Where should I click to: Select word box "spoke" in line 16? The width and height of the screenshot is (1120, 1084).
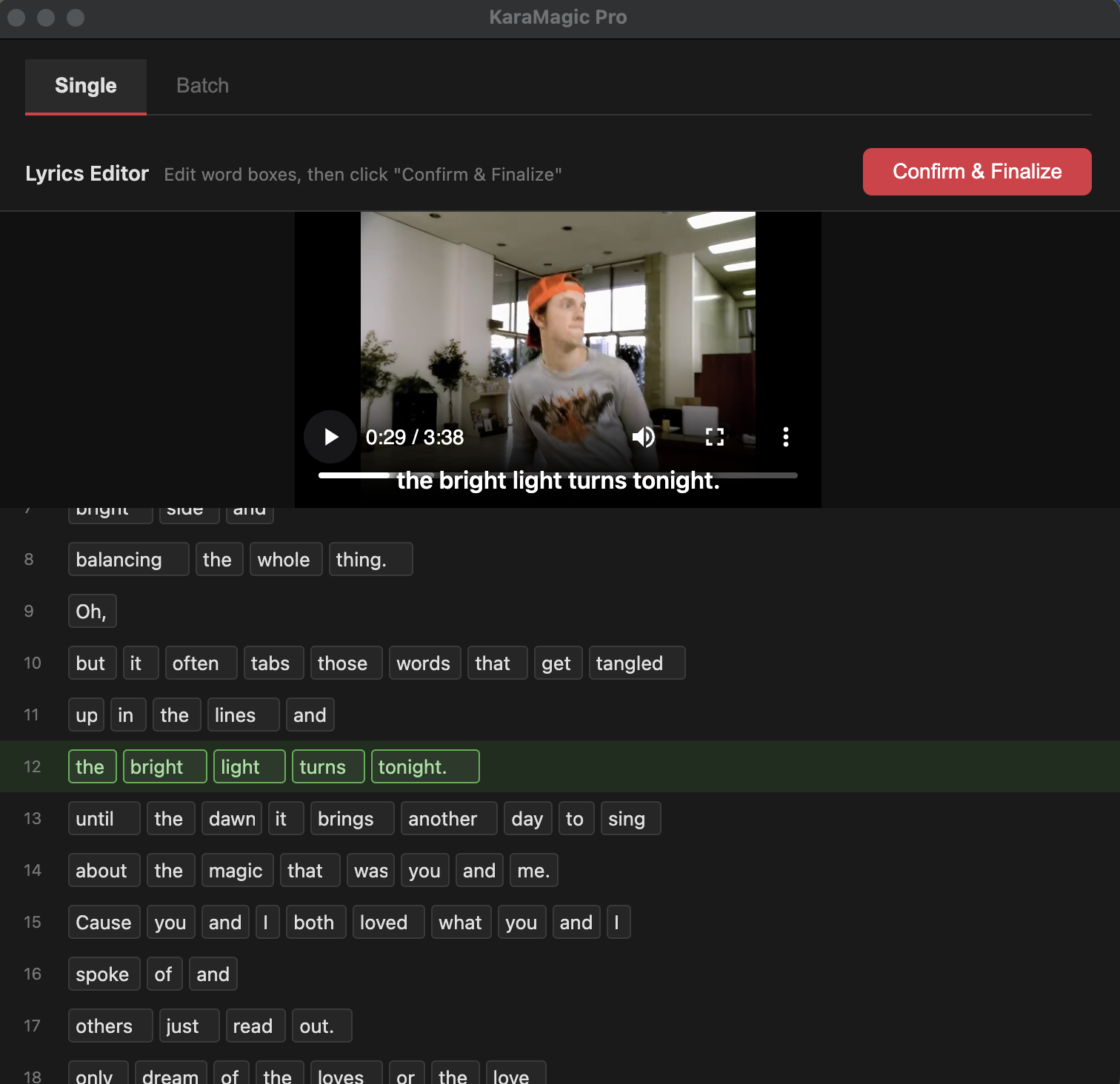pos(104,974)
